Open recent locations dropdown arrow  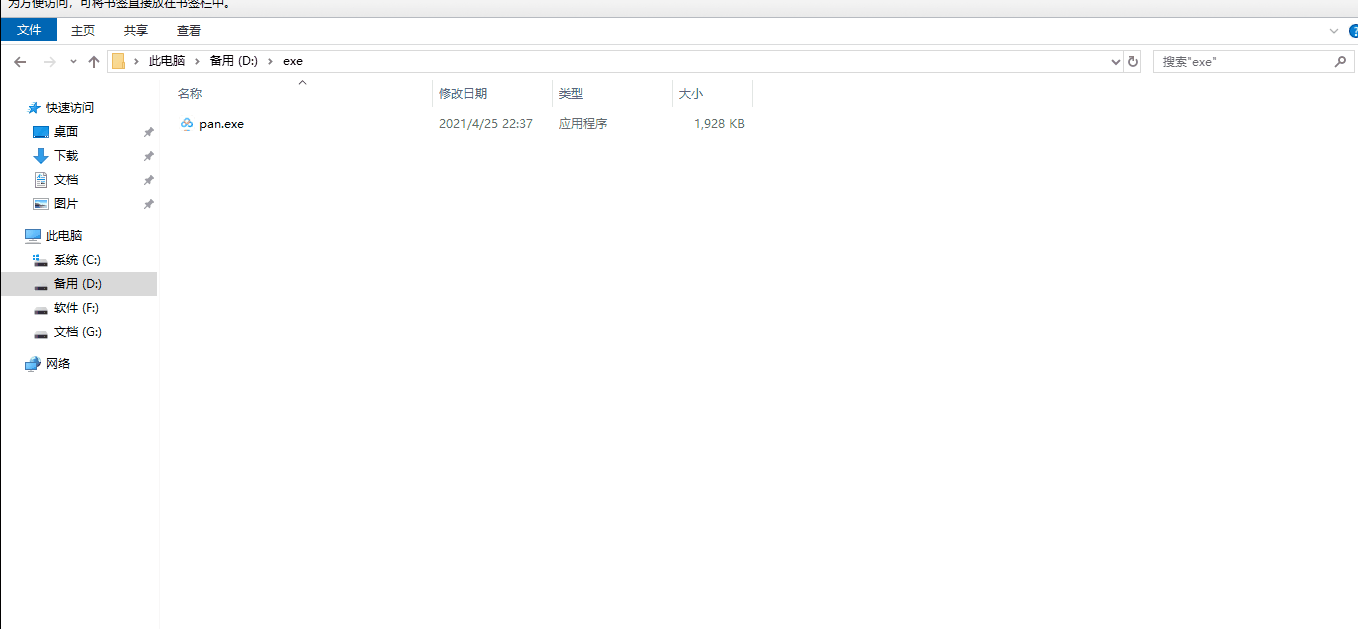click(x=73, y=62)
